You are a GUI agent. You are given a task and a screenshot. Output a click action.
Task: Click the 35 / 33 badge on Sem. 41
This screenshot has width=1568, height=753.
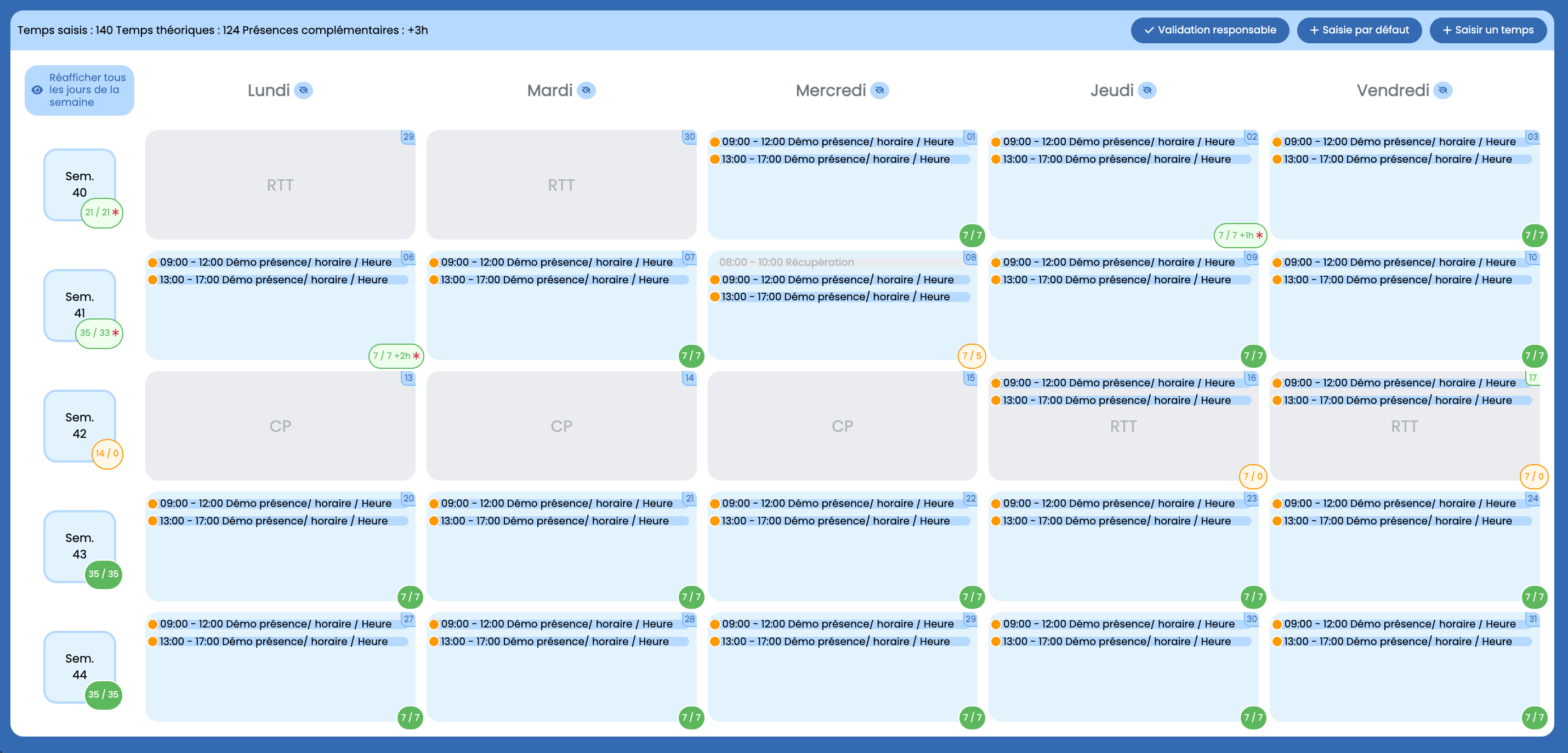99,333
